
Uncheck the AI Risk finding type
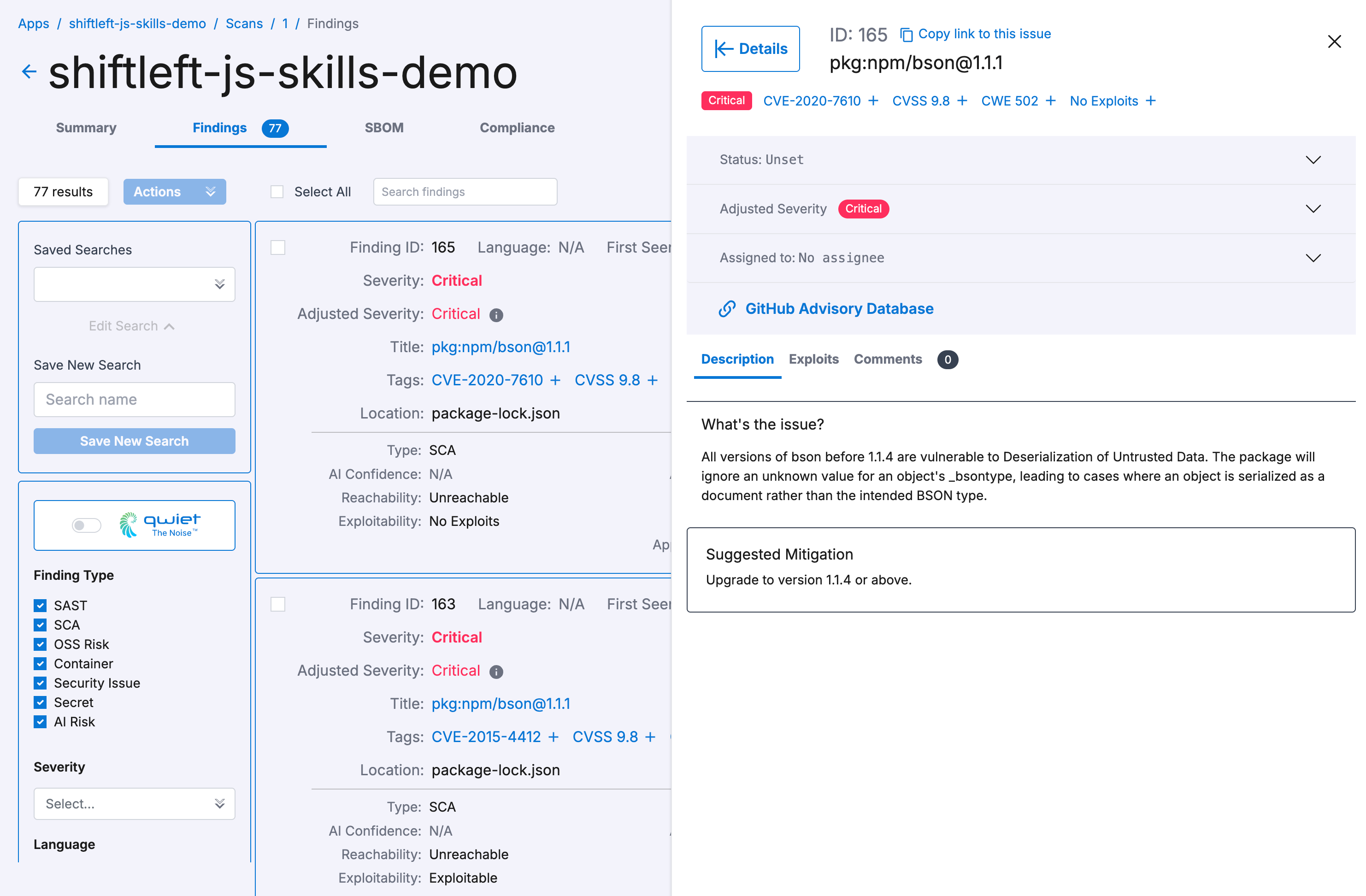click(x=40, y=721)
